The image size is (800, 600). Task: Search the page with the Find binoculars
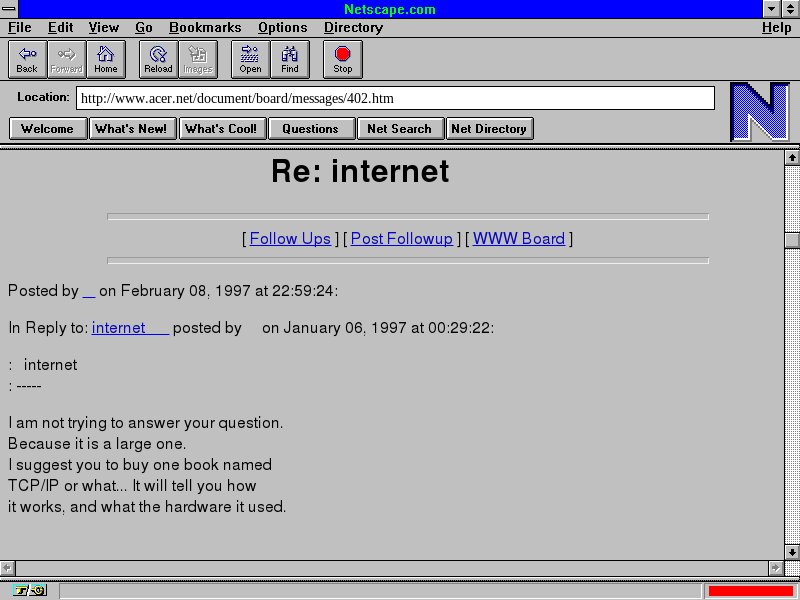click(x=290, y=60)
